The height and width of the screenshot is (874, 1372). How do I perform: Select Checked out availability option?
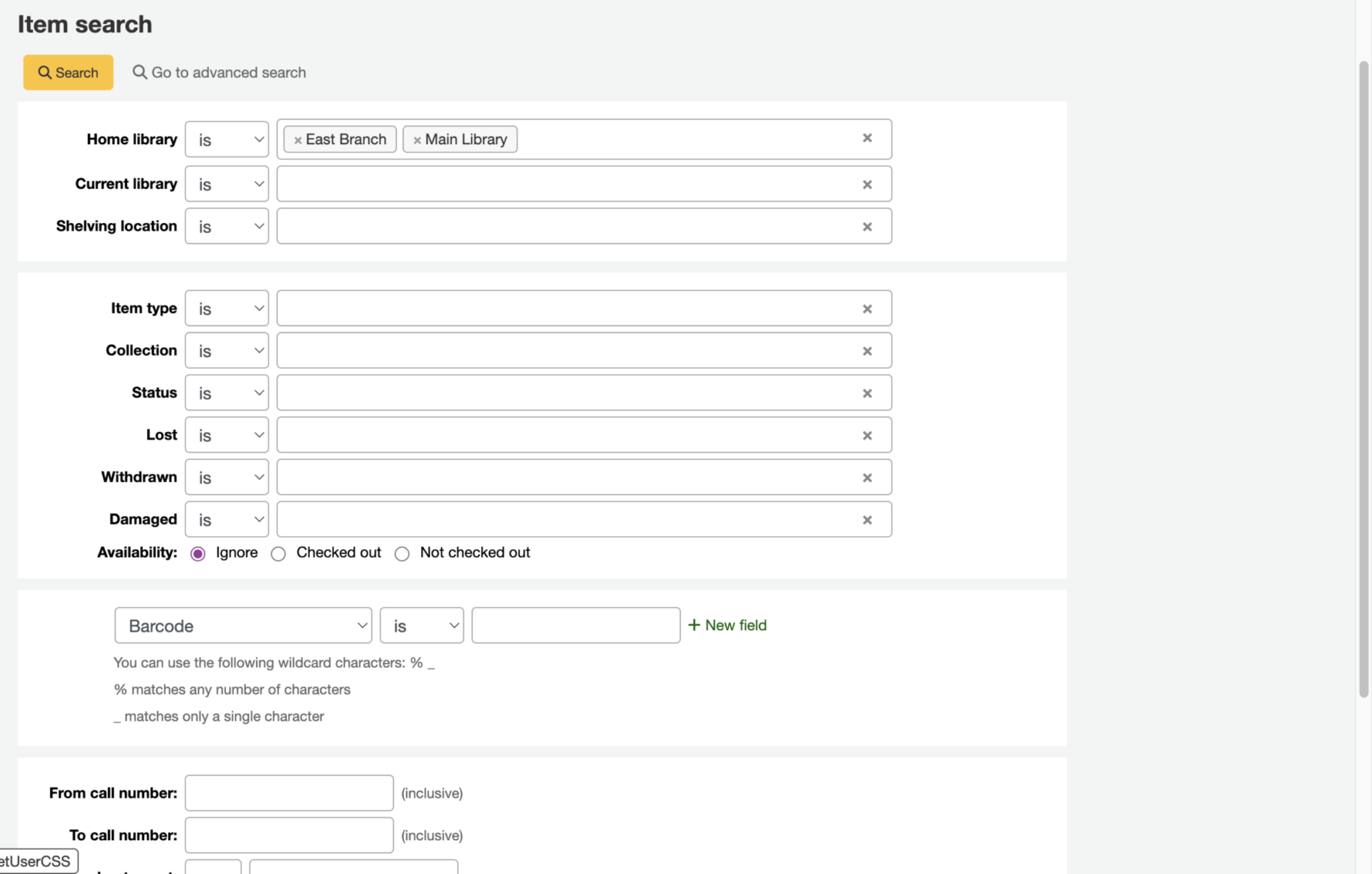click(278, 554)
